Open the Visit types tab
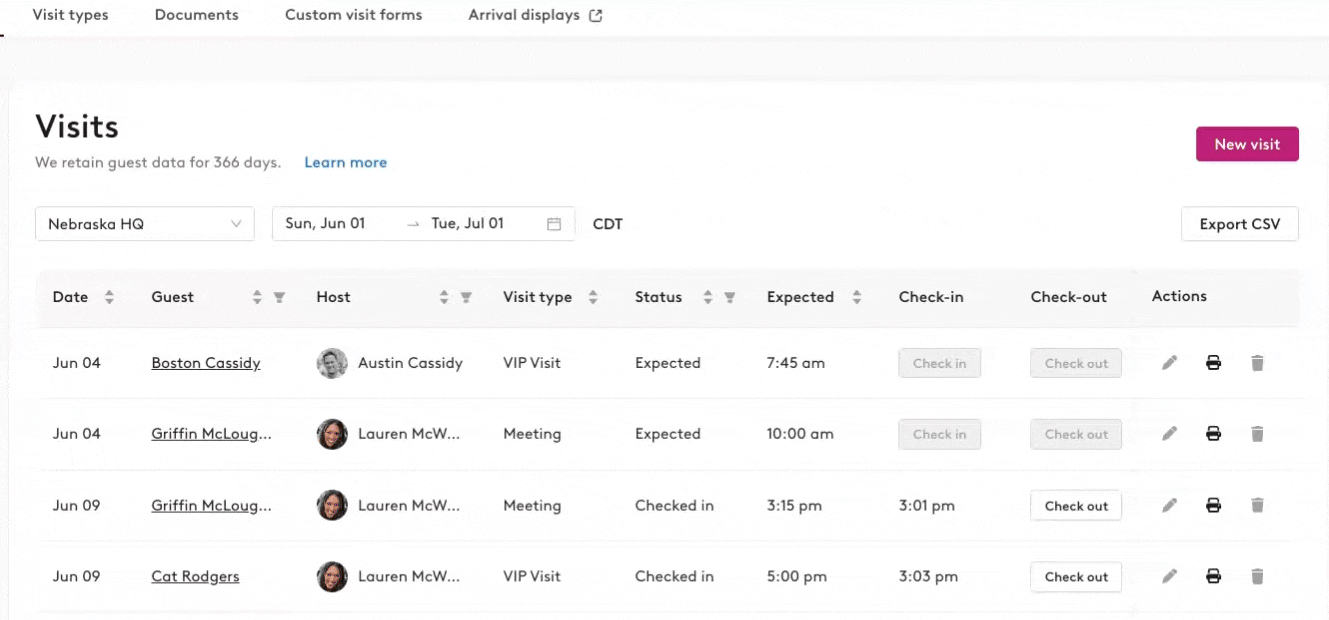Viewport: 1329px width, 620px height. pyautogui.click(x=70, y=15)
